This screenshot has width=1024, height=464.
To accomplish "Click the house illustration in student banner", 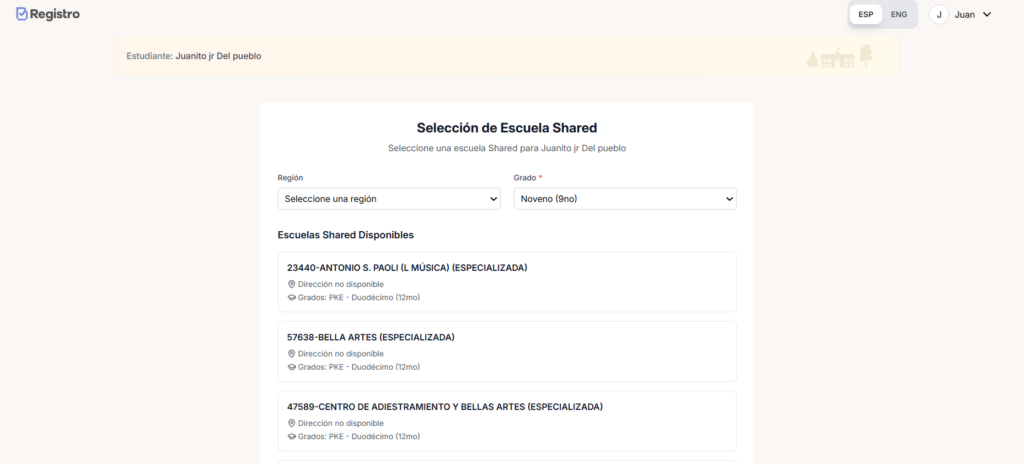I will tap(837, 59).
